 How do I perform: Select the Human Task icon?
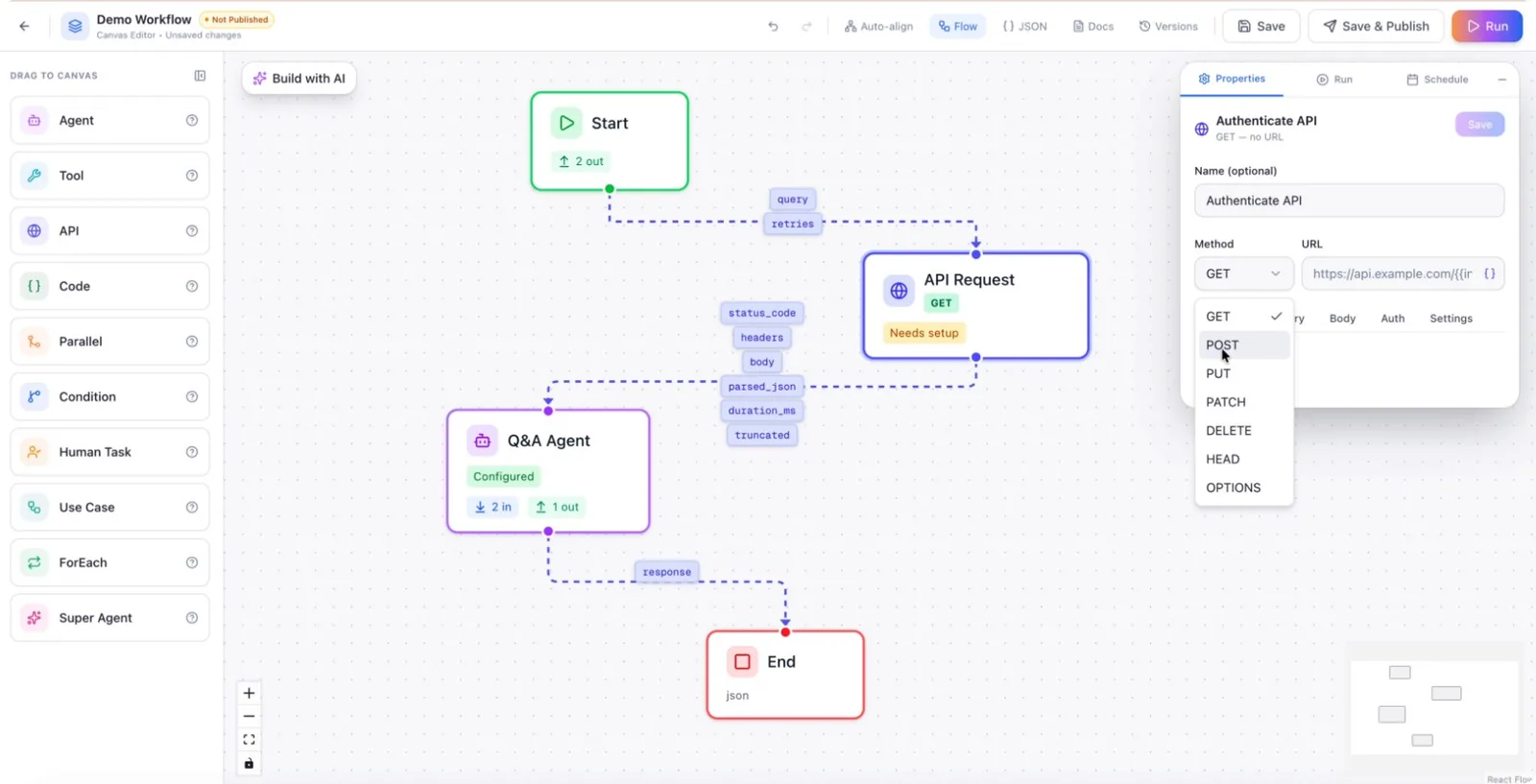point(35,452)
